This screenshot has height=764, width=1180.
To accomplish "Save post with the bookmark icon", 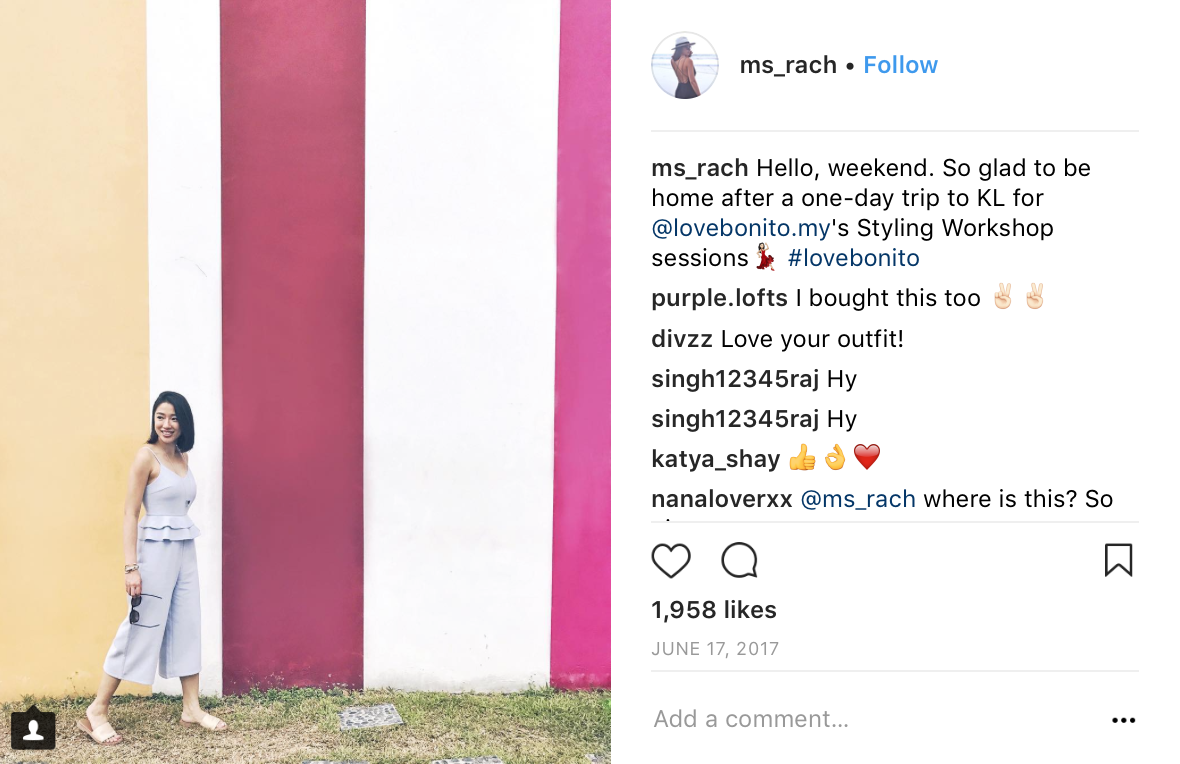I will 1118,560.
